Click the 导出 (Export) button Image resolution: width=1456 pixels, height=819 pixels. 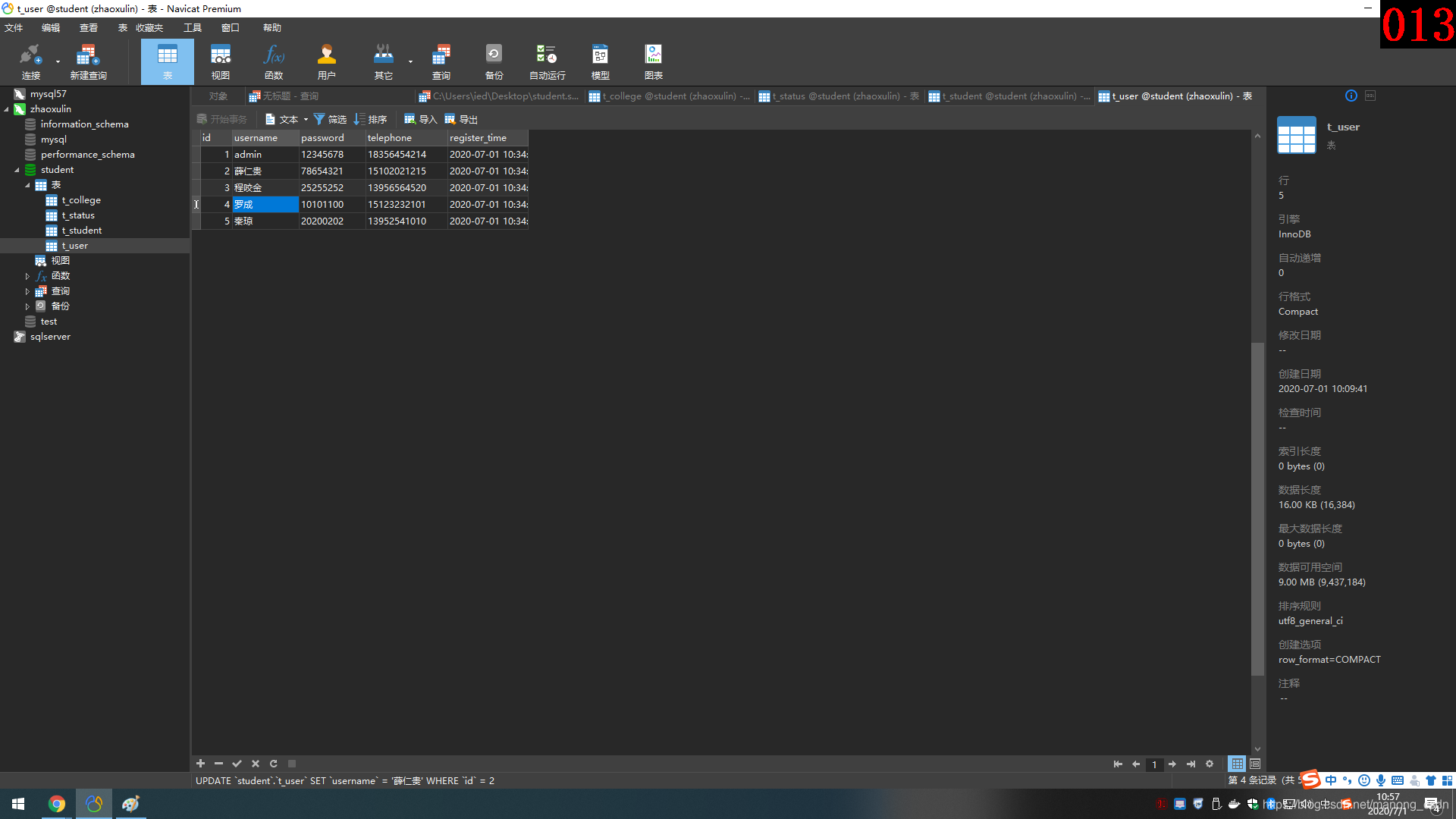(461, 119)
